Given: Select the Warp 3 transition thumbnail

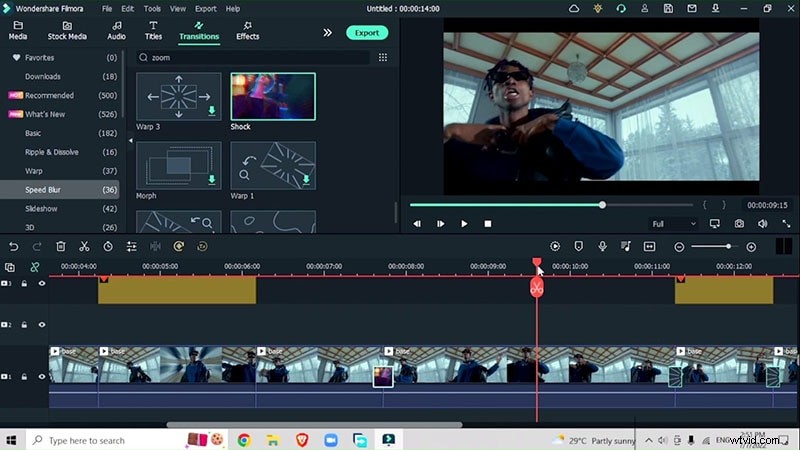Looking at the screenshot, I should coord(179,96).
